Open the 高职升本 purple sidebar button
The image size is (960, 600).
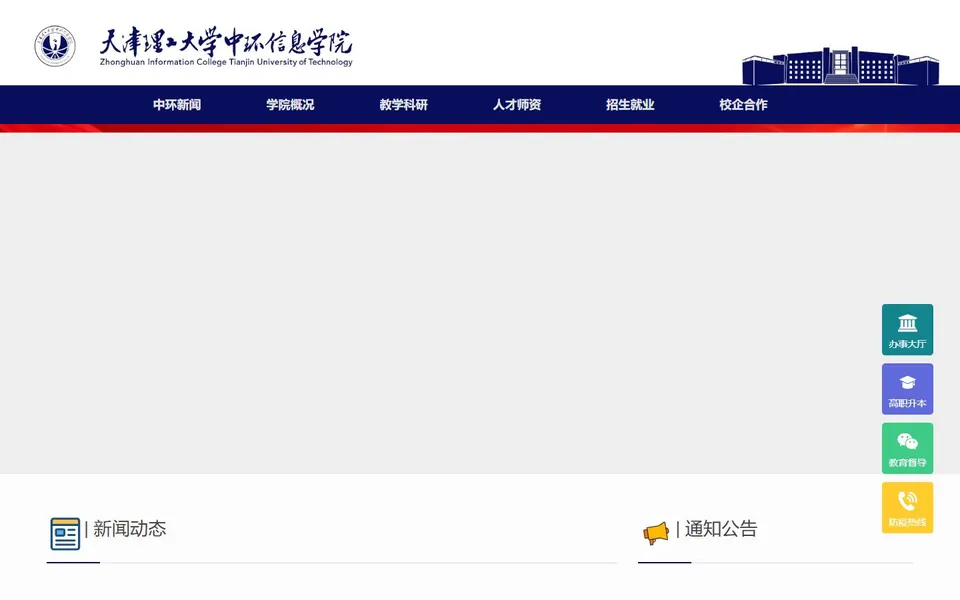907,389
